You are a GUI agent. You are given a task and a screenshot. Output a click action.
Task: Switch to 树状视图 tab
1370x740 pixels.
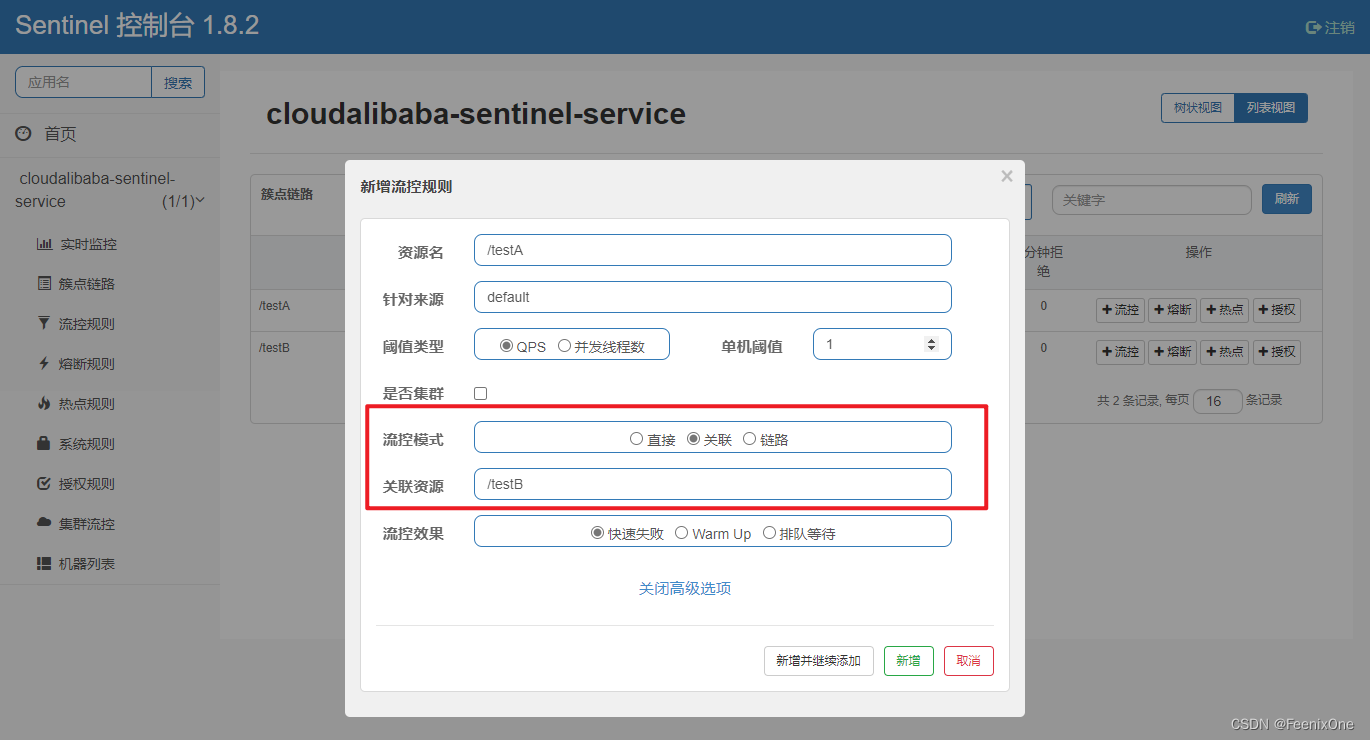coord(1197,108)
